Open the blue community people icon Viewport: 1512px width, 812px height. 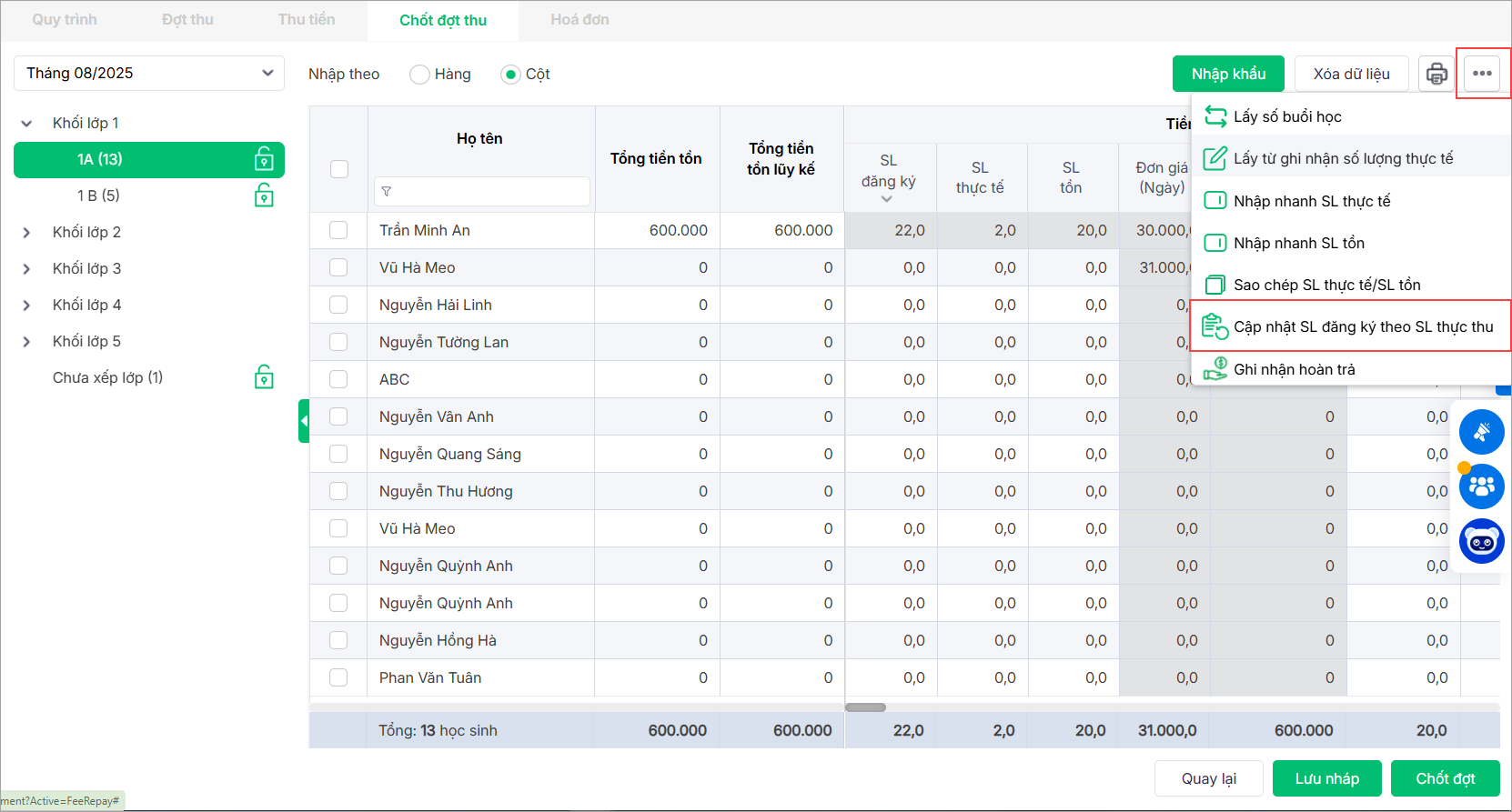(1481, 486)
